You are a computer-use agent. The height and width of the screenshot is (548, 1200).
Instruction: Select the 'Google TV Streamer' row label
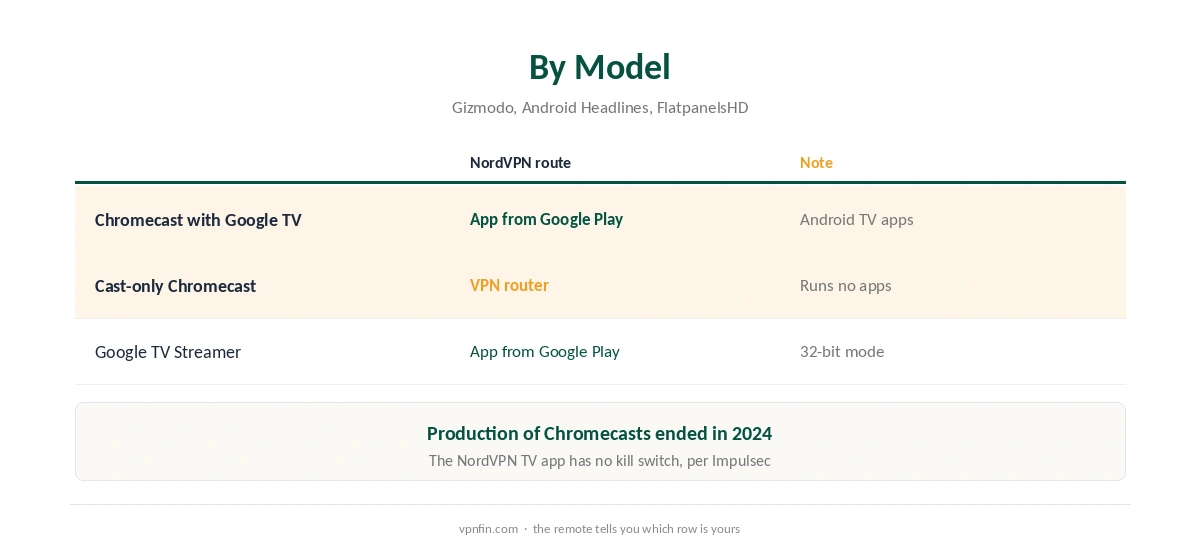(168, 352)
